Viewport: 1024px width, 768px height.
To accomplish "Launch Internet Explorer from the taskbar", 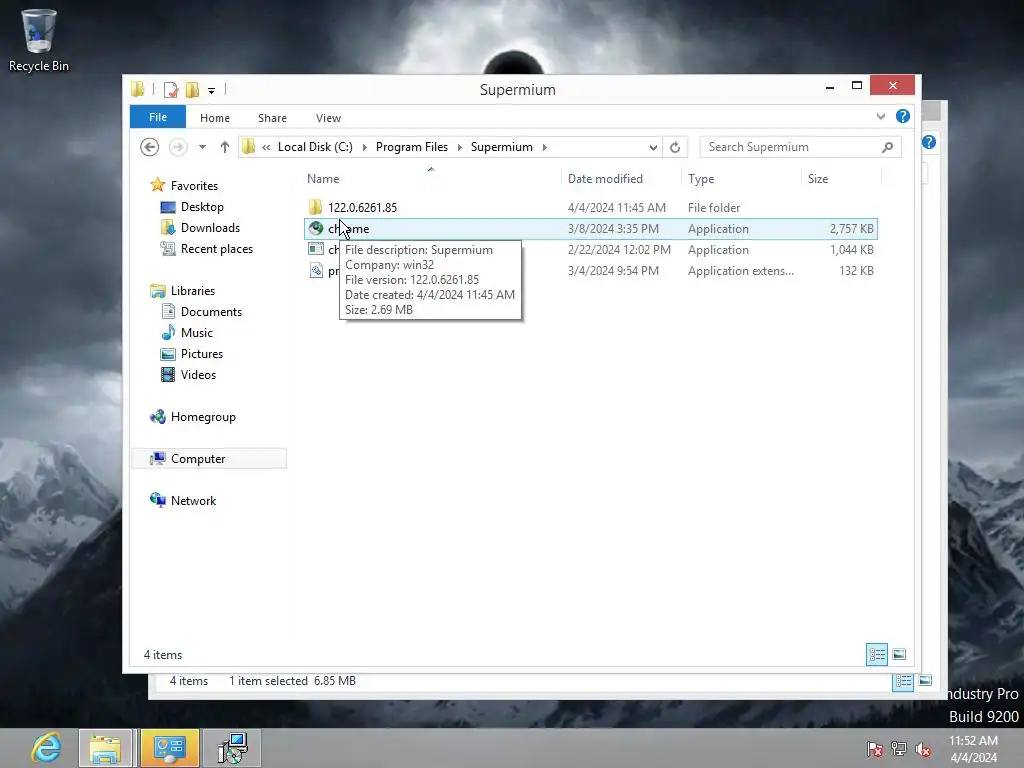I will pyautogui.click(x=46, y=748).
